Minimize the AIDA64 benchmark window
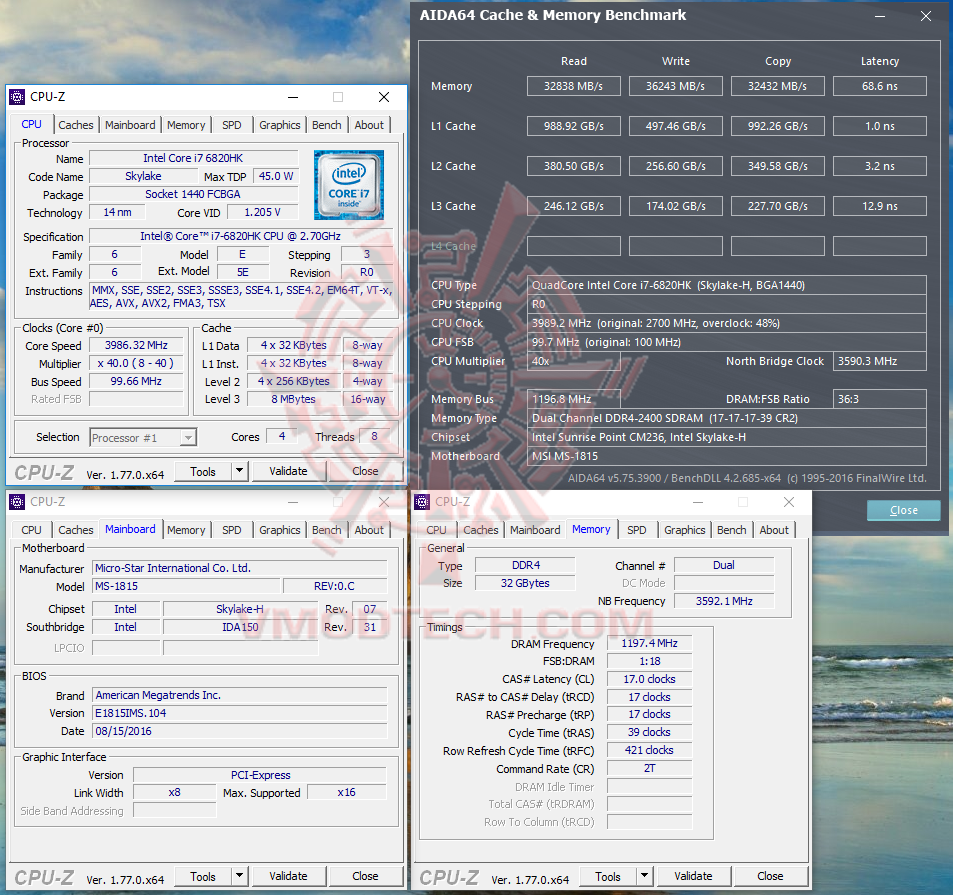Screen dimensions: 953x895 [879, 16]
